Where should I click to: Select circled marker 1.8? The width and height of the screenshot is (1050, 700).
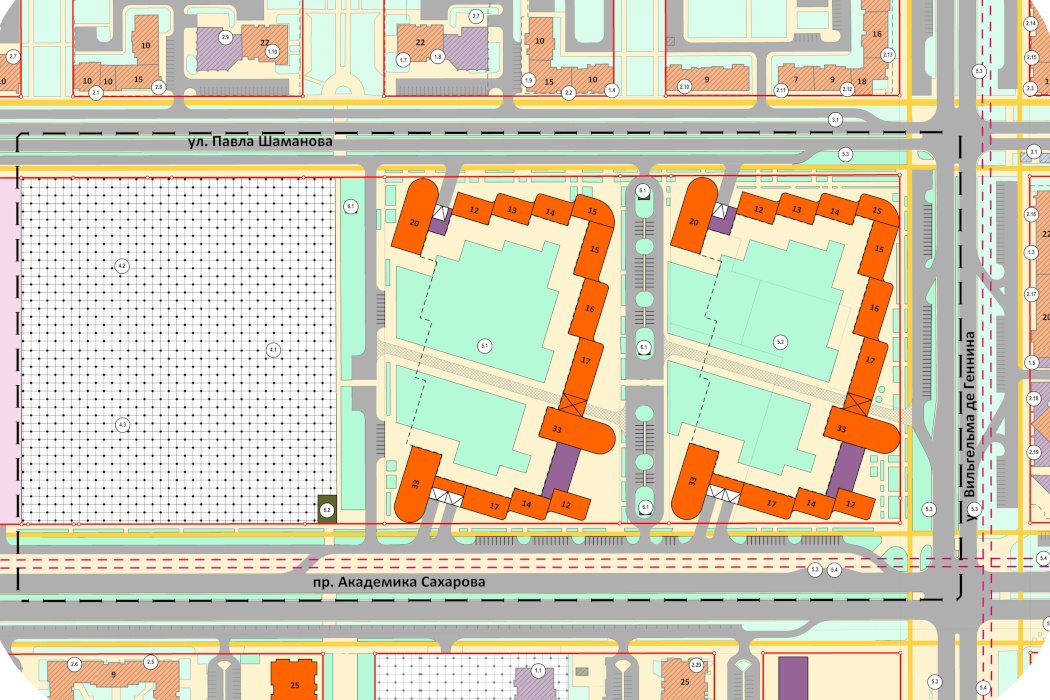(x=437, y=57)
